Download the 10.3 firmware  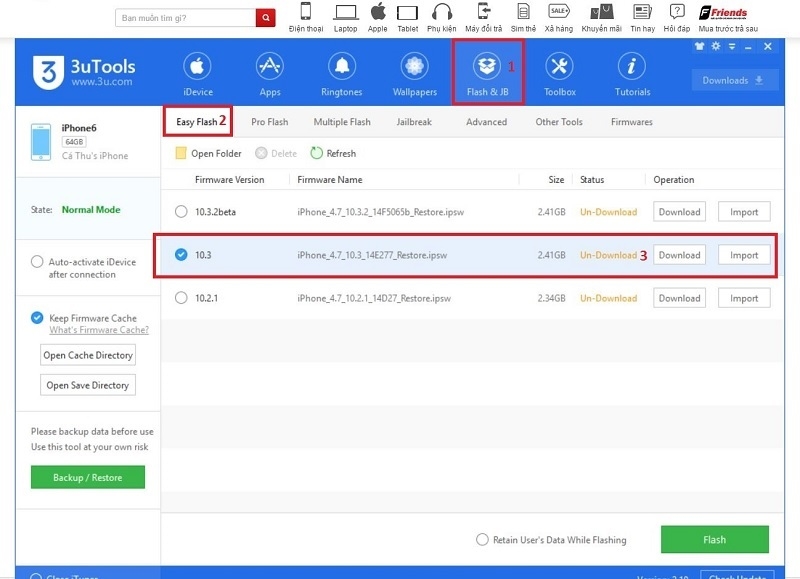pyautogui.click(x=679, y=255)
